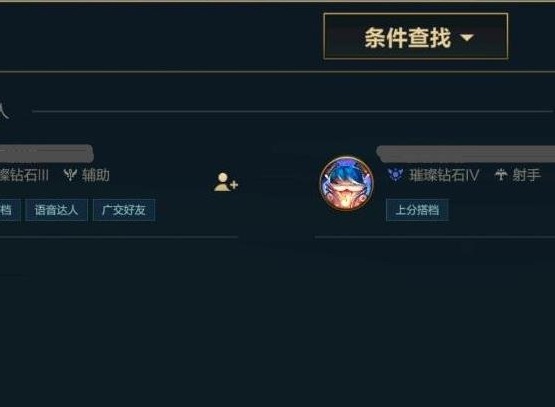Select the player card containing 语音达人
The height and width of the screenshot is (407, 555).
coord(119,189)
